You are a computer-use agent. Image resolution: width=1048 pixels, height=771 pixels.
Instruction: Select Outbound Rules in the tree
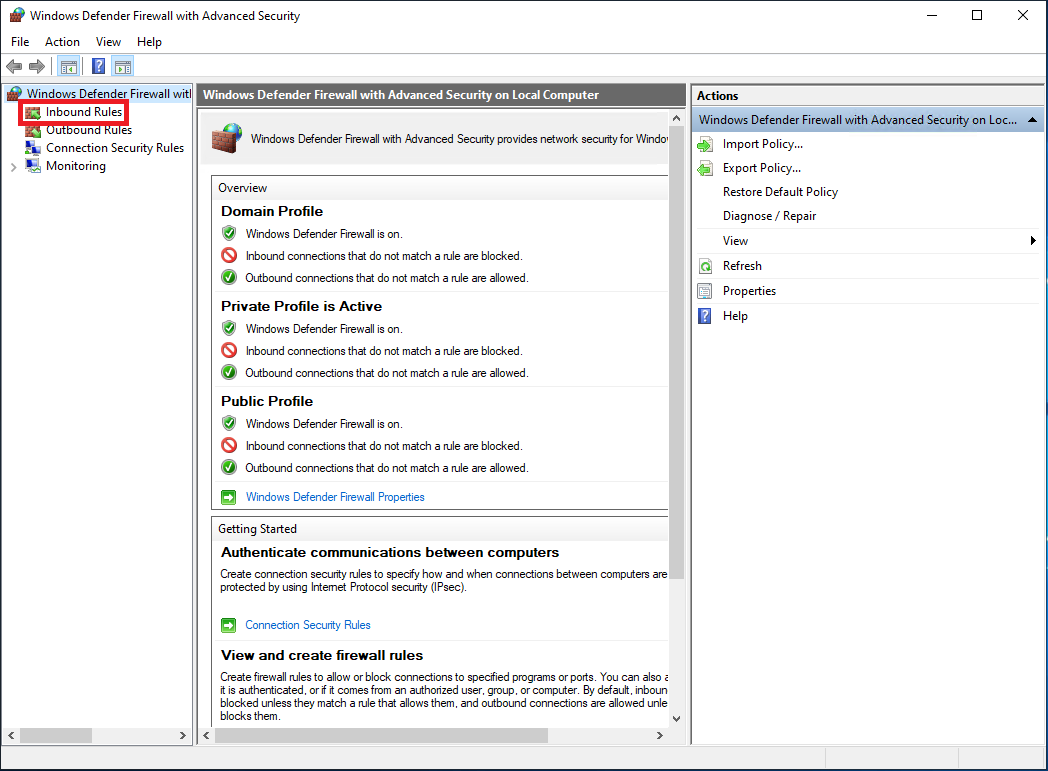point(89,130)
